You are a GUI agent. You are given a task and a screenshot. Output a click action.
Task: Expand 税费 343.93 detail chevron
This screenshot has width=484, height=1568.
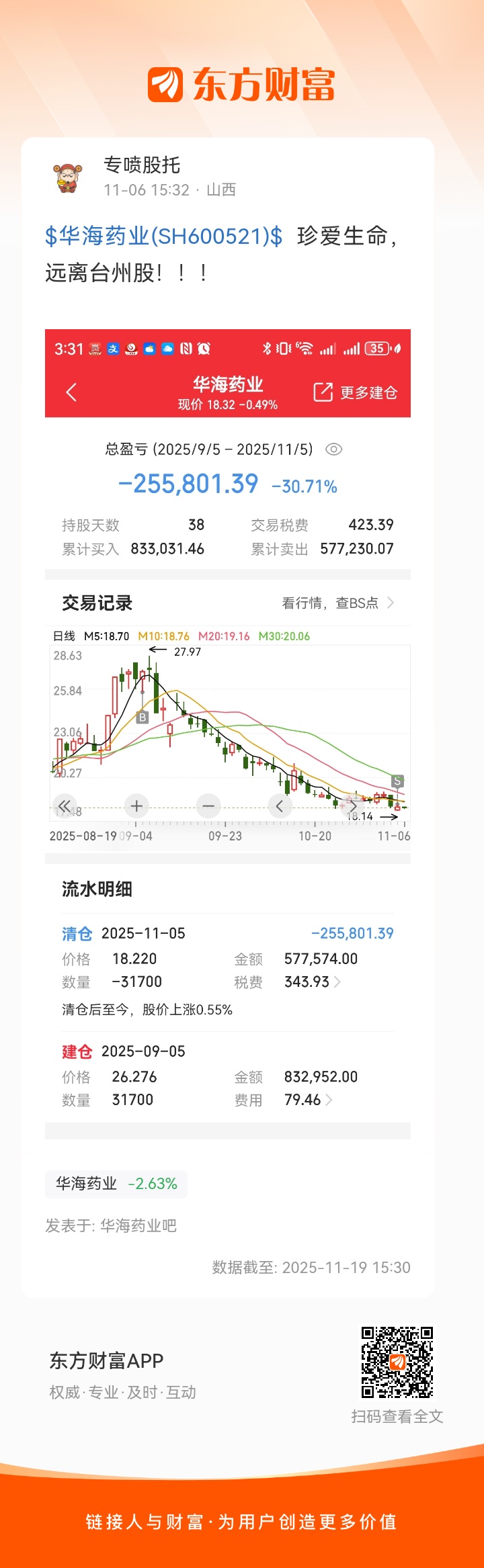(x=337, y=982)
